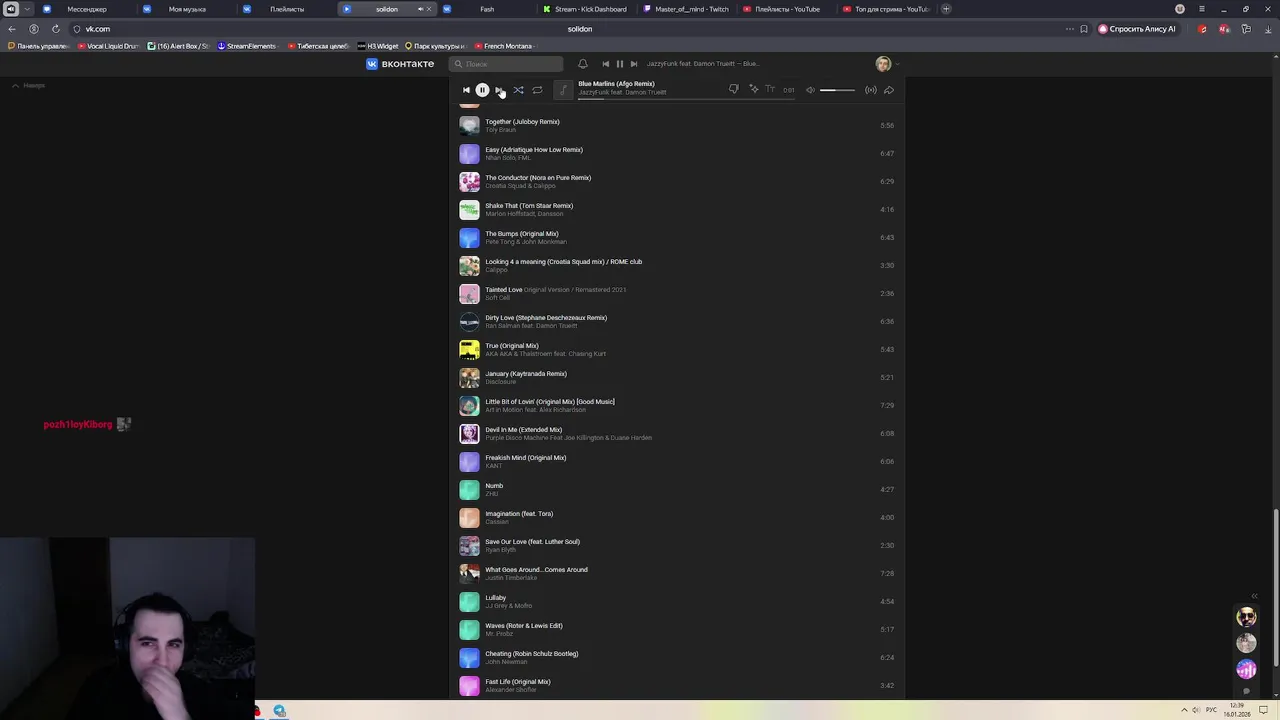
Task: Click Fast Life (Original Mix) cover
Action: point(469,685)
